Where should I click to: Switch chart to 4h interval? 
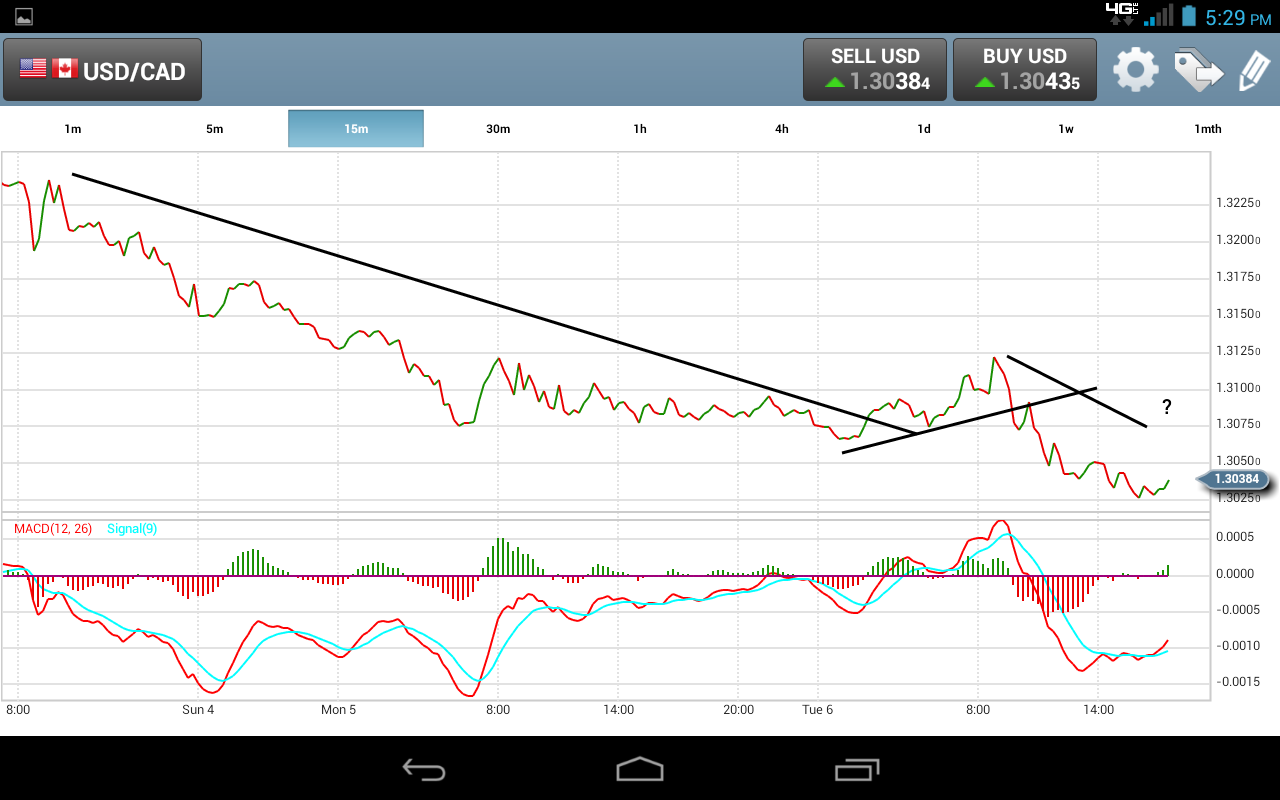[x=782, y=129]
